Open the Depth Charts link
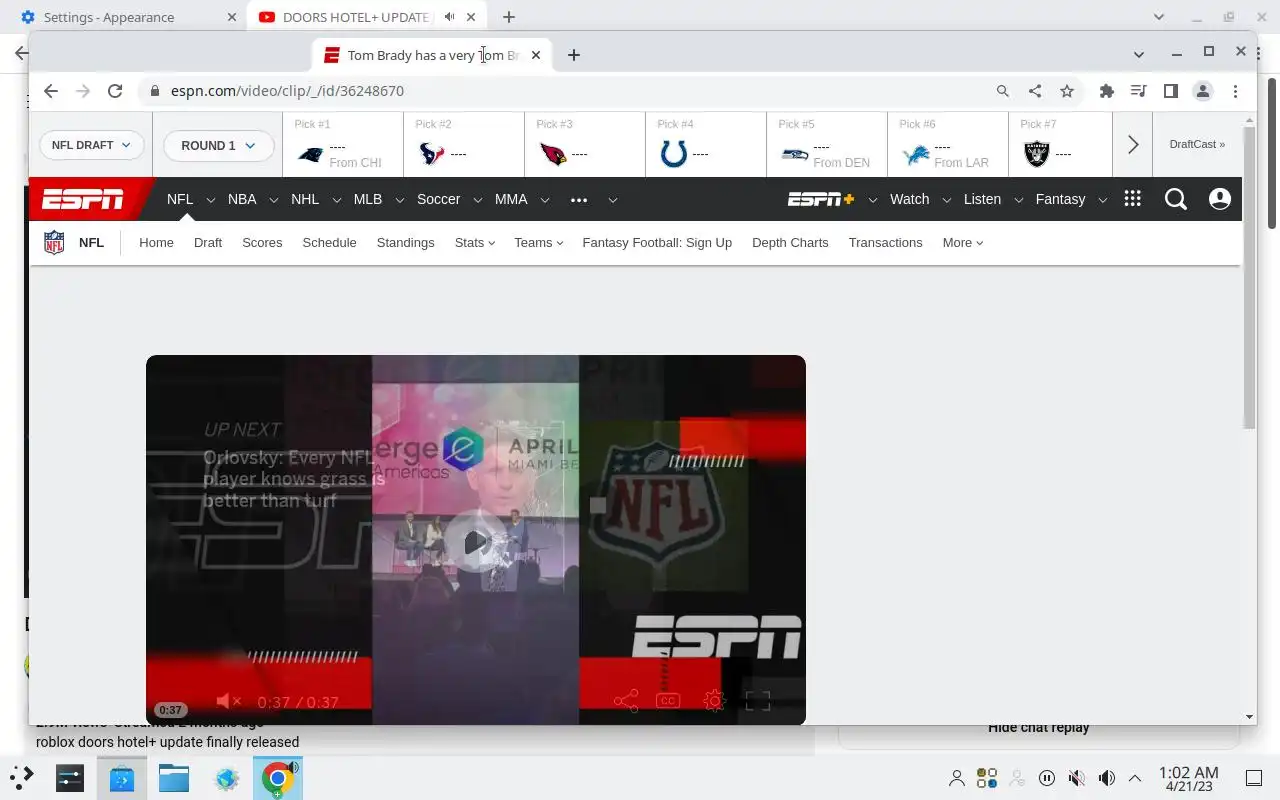This screenshot has width=1280, height=800. [x=790, y=242]
